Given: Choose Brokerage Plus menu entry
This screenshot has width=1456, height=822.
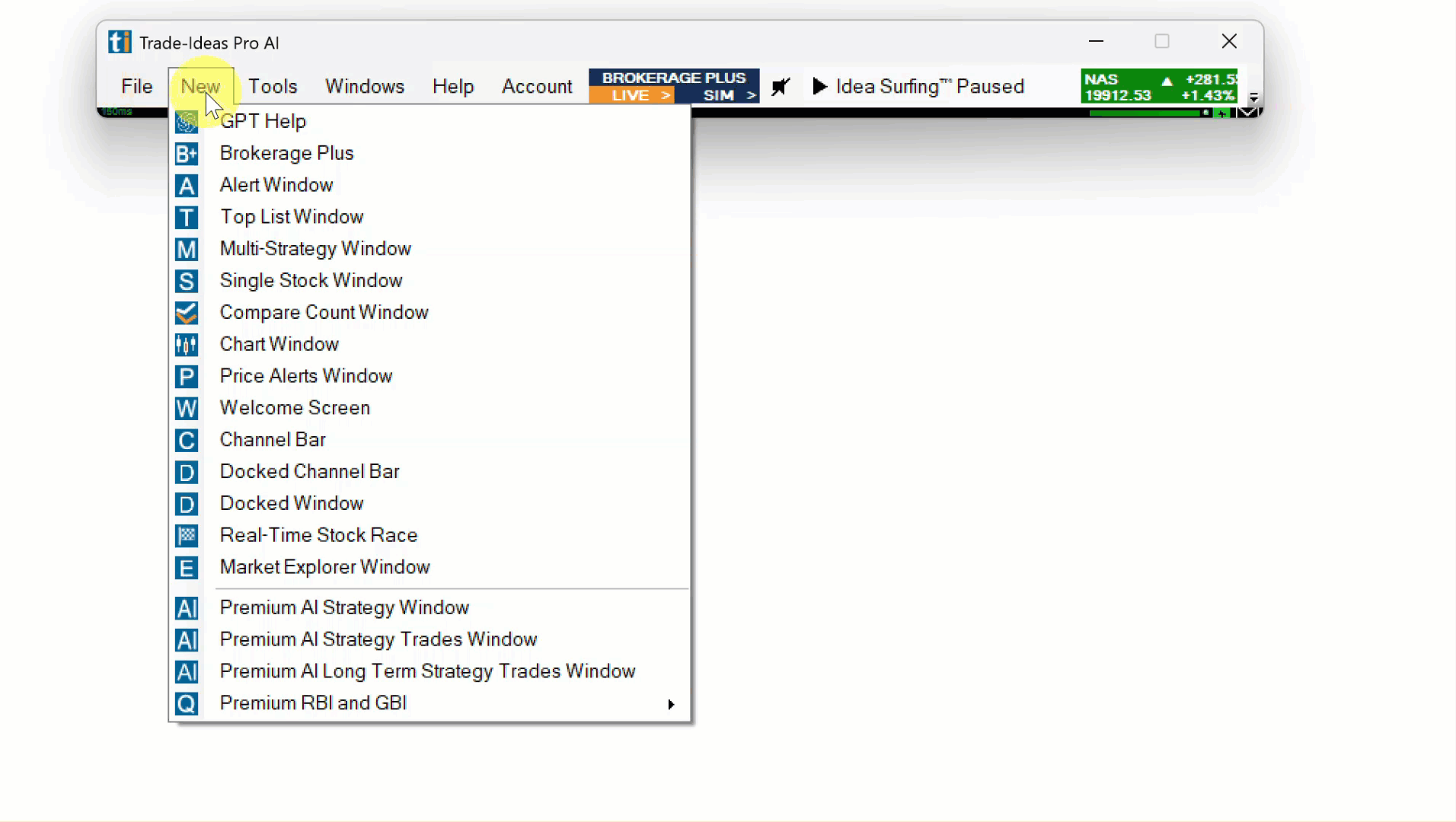Looking at the screenshot, I should point(429,154).
